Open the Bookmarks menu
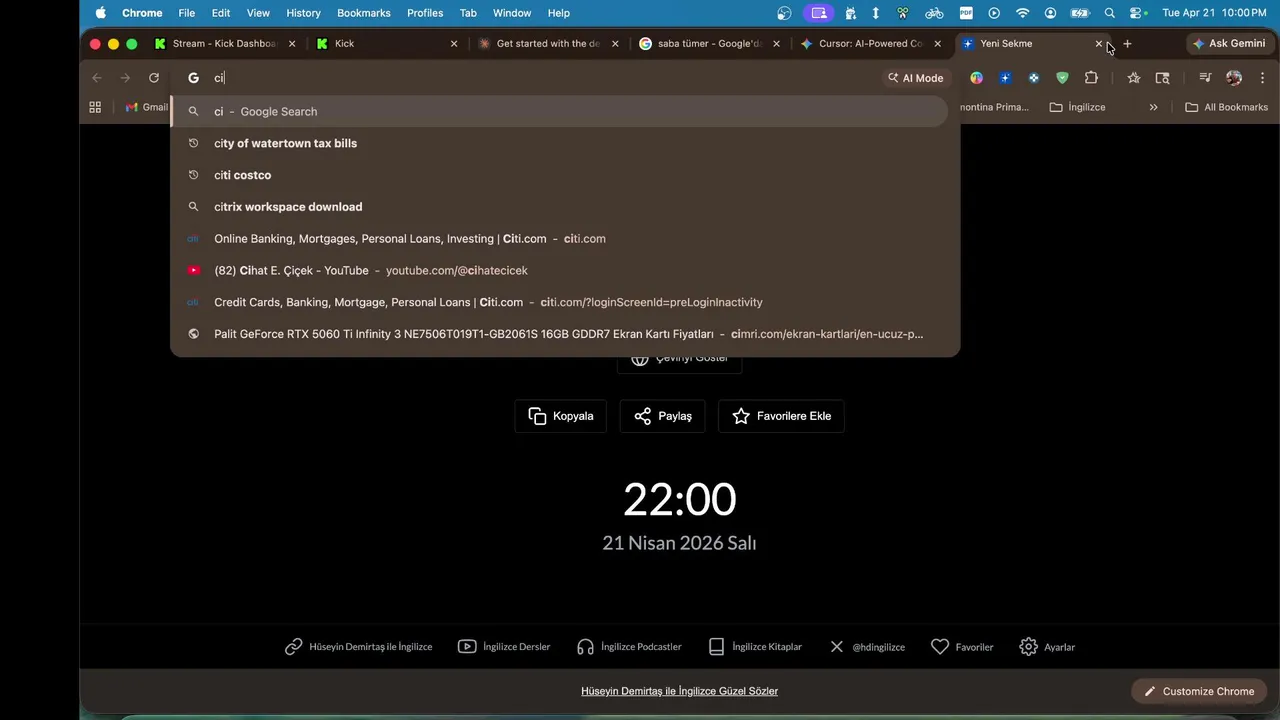This screenshot has height=720, width=1280. tap(364, 13)
